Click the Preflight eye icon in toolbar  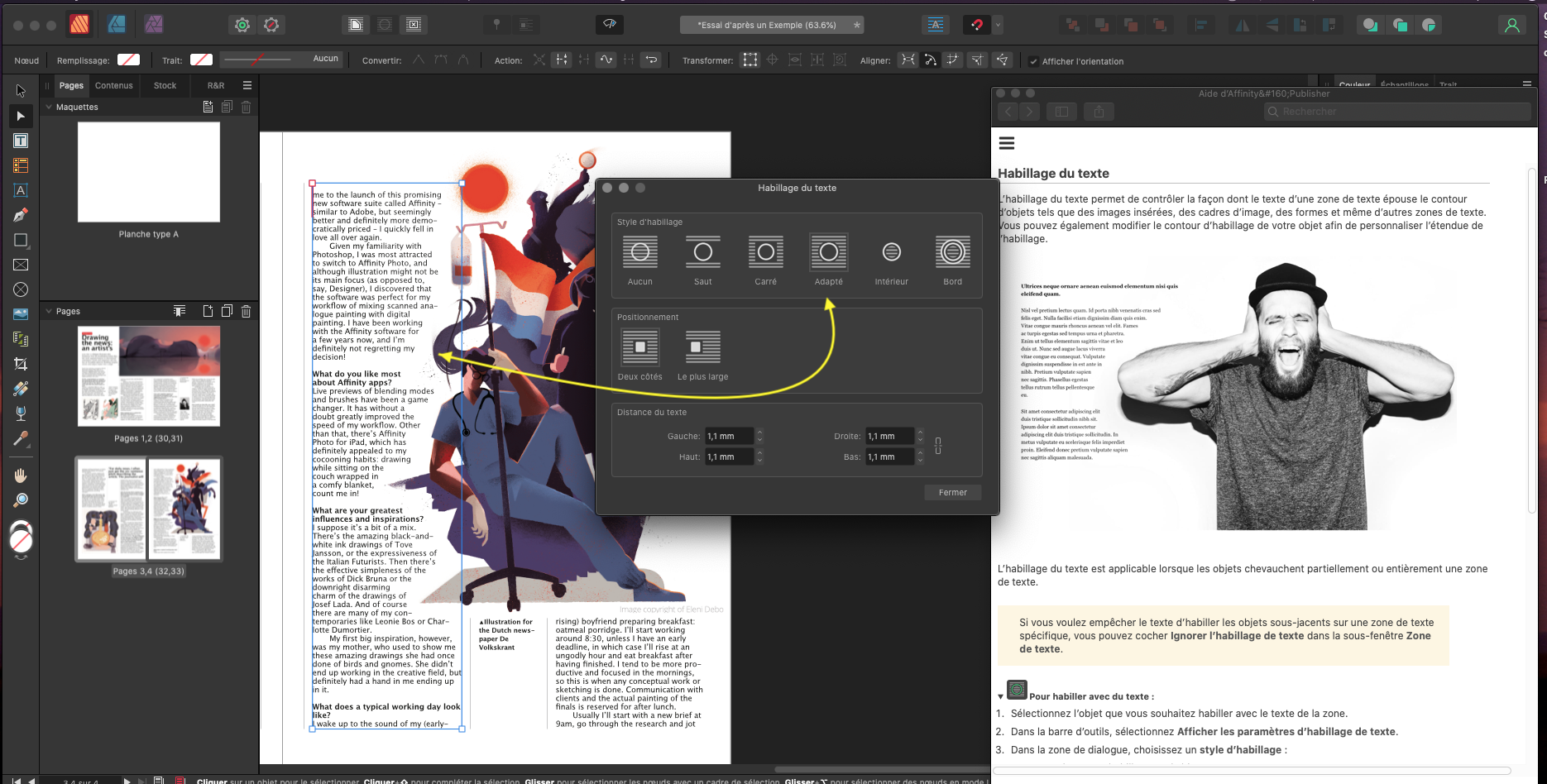pos(610,24)
